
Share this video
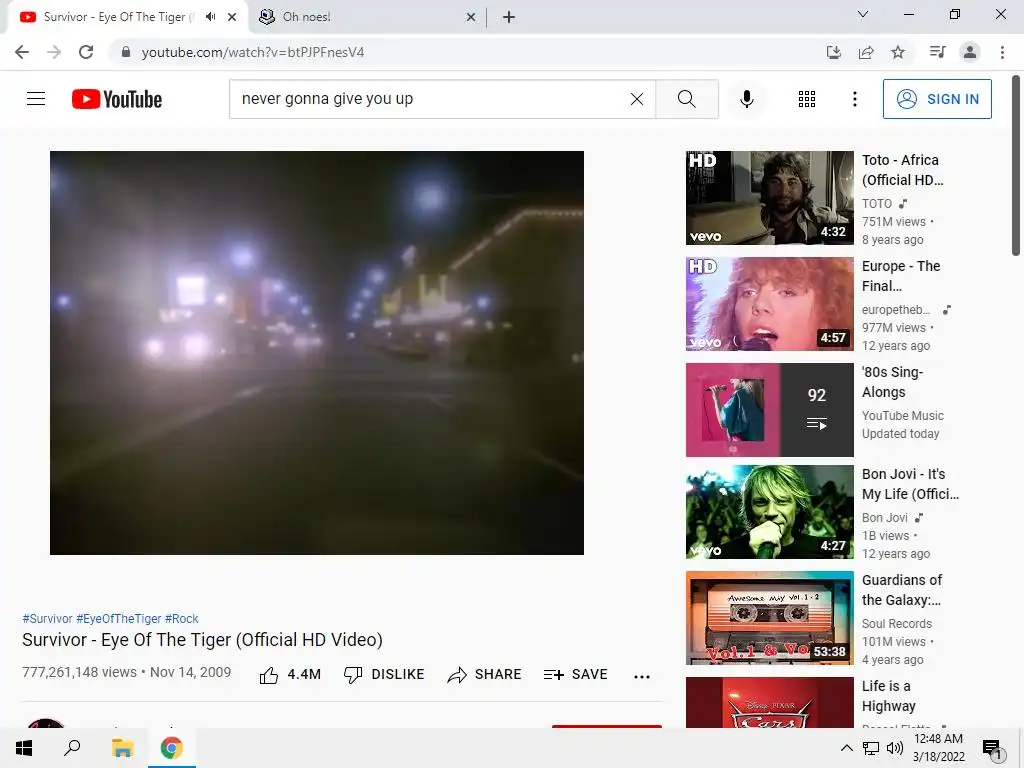484,675
